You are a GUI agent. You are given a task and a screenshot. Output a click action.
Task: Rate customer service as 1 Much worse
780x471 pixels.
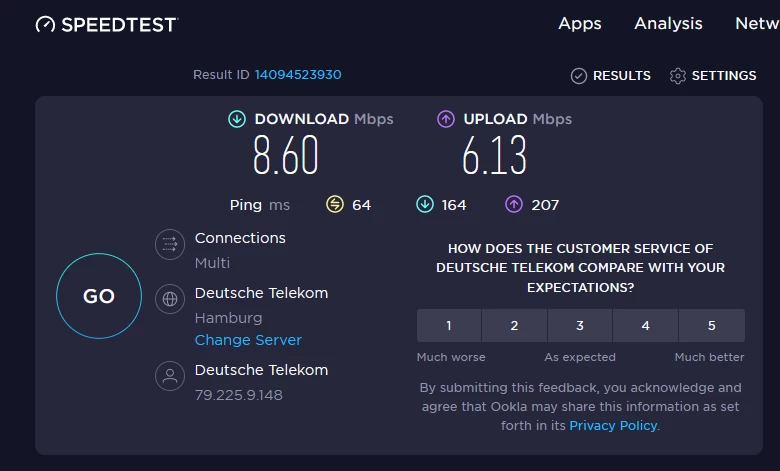449,325
